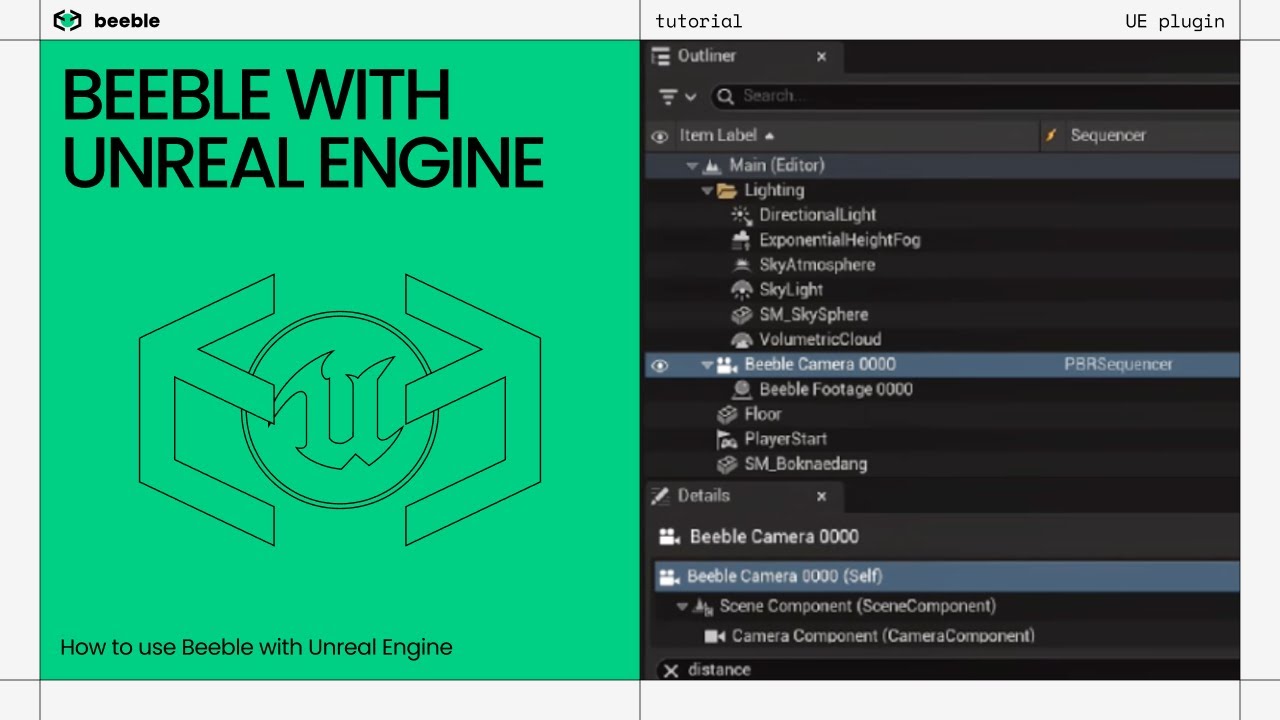Click the Floor mesh icon

(x=727, y=414)
